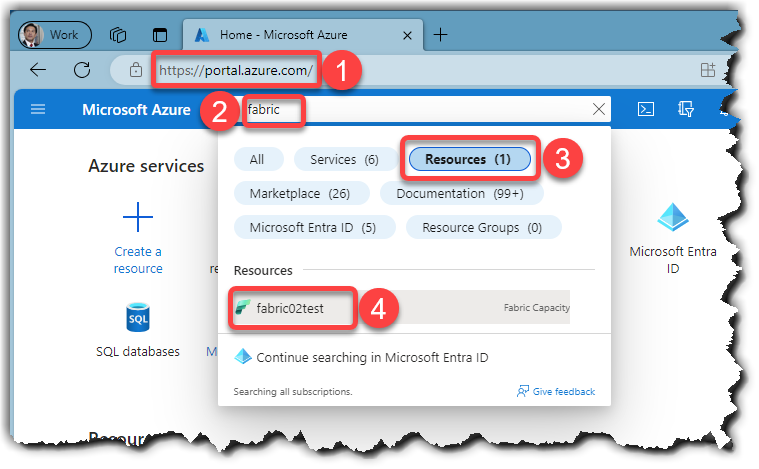Go back with the browser back arrow
Image resolution: width=759 pixels, height=469 pixels.
tap(38, 70)
